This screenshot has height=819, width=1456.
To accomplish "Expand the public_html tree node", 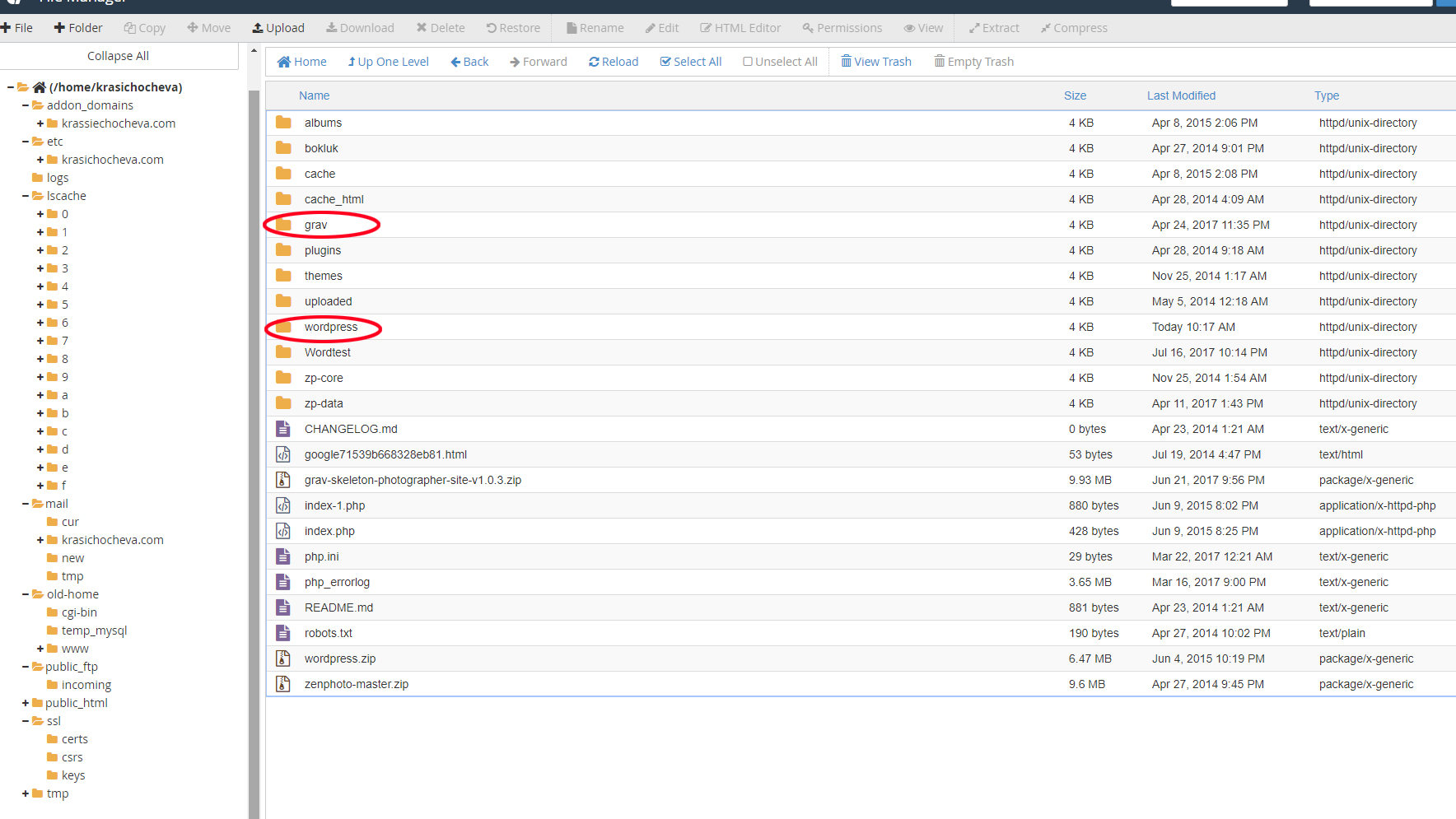I will pos(26,703).
